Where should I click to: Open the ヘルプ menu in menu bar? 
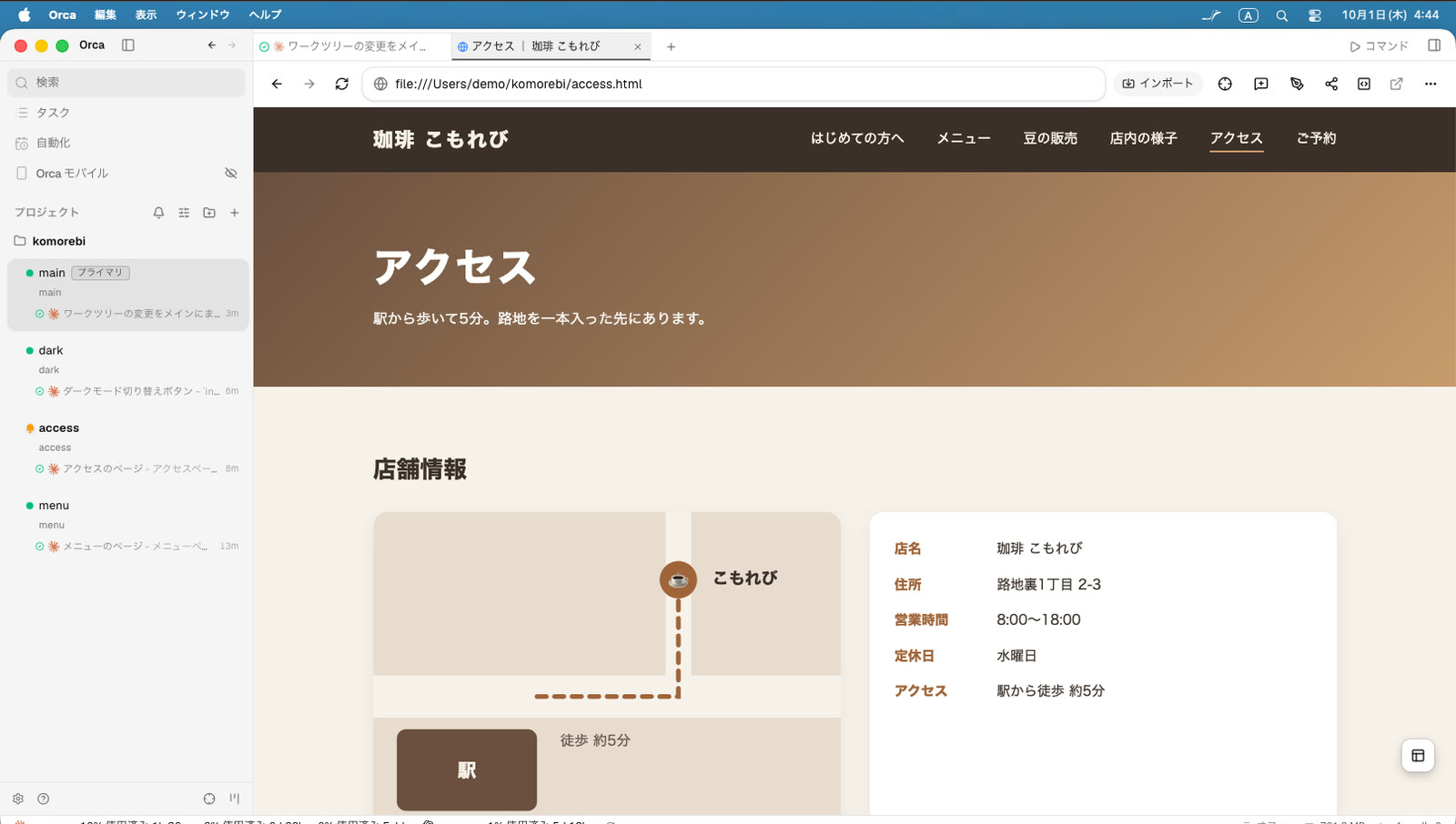coord(266,15)
